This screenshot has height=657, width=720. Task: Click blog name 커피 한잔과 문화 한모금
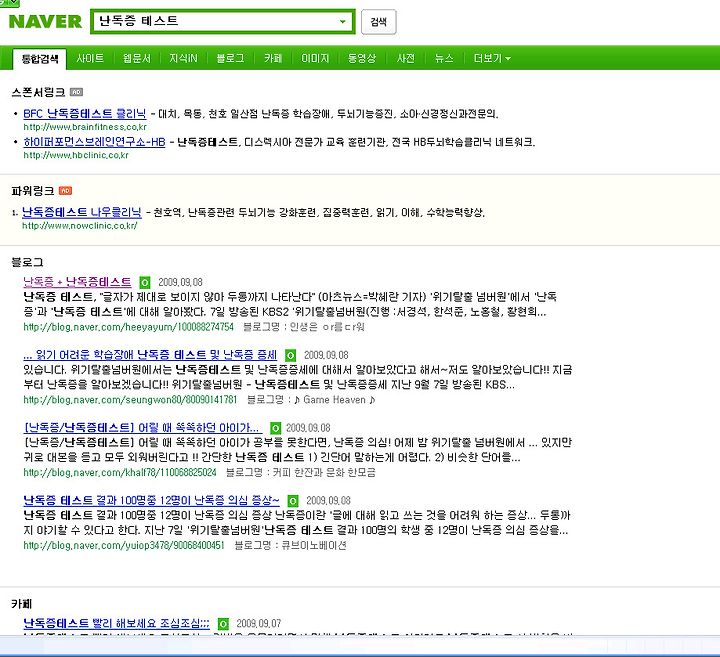[324, 472]
